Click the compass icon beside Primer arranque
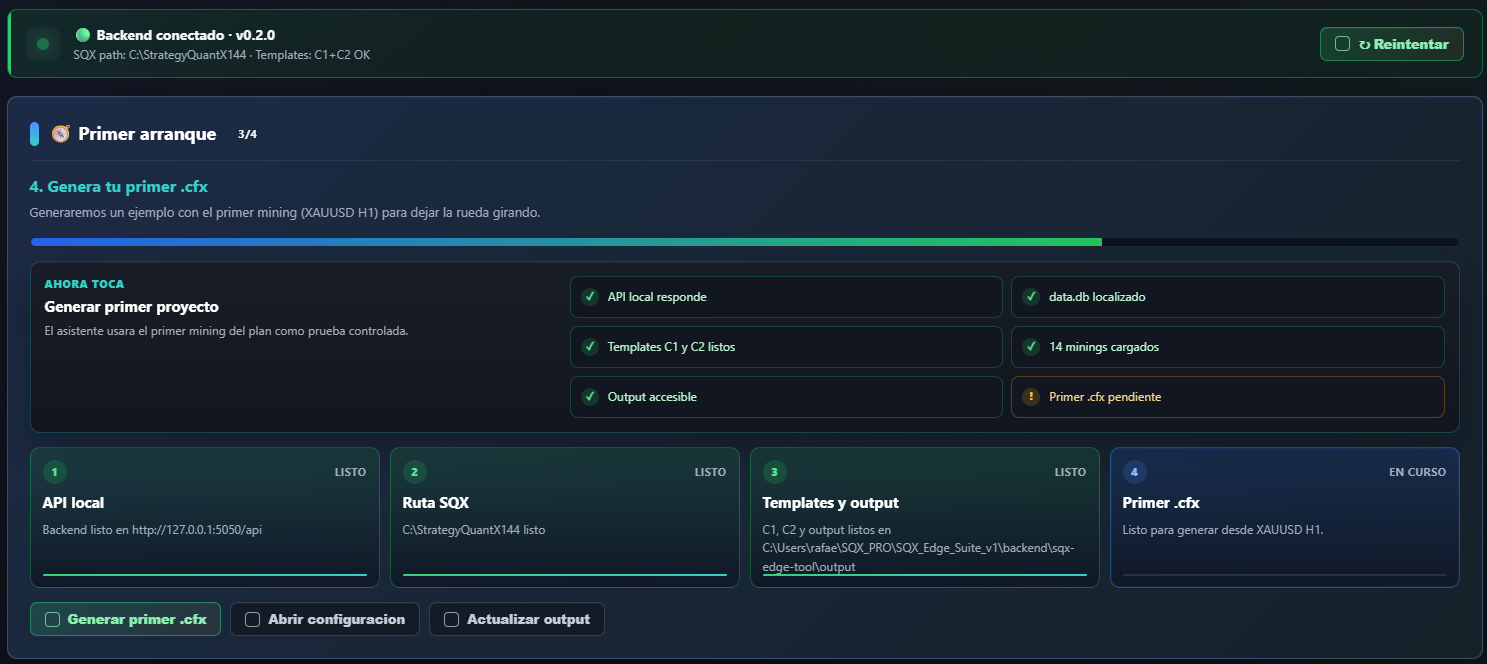The height and width of the screenshot is (664, 1487). click(x=61, y=133)
